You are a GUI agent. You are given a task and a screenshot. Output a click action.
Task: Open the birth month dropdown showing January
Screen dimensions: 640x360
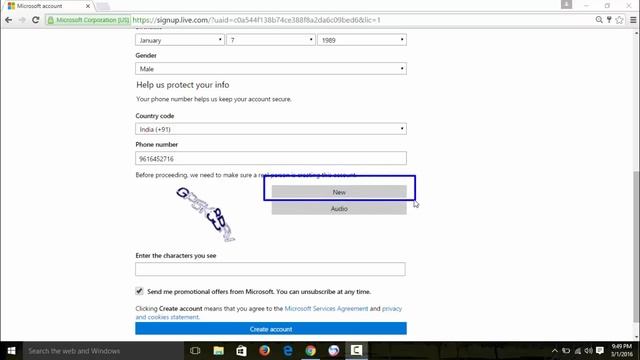point(180,40)
